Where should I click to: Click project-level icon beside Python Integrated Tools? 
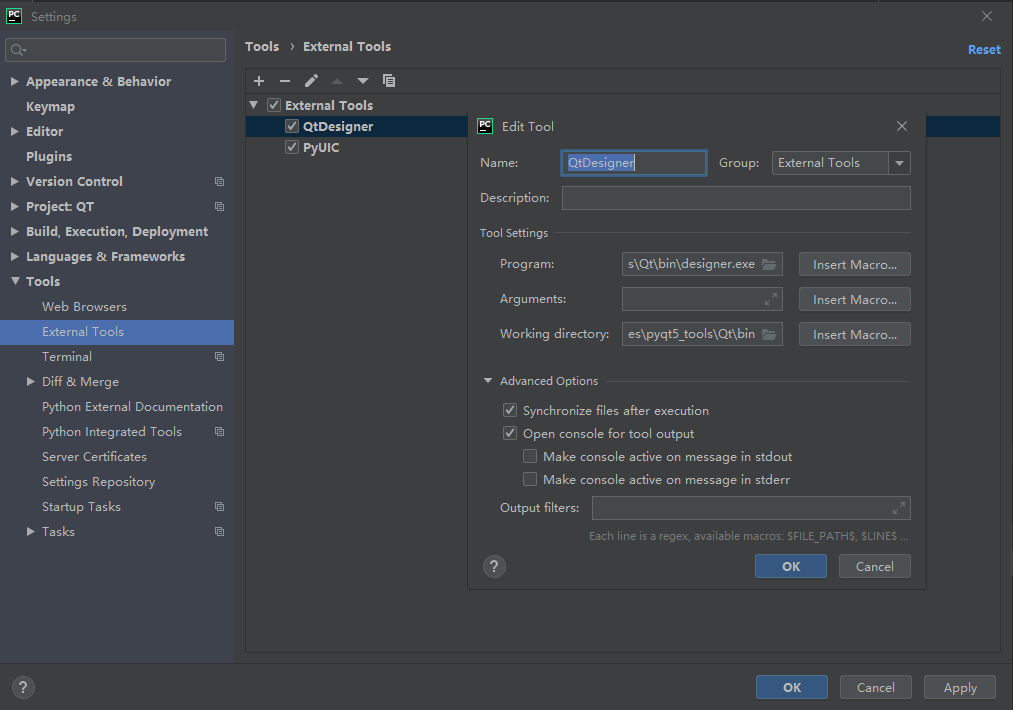coord(220,432)
